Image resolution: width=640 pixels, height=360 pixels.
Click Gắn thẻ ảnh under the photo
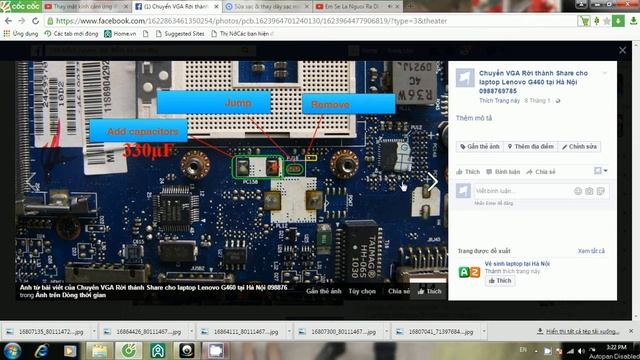[324, 291]
